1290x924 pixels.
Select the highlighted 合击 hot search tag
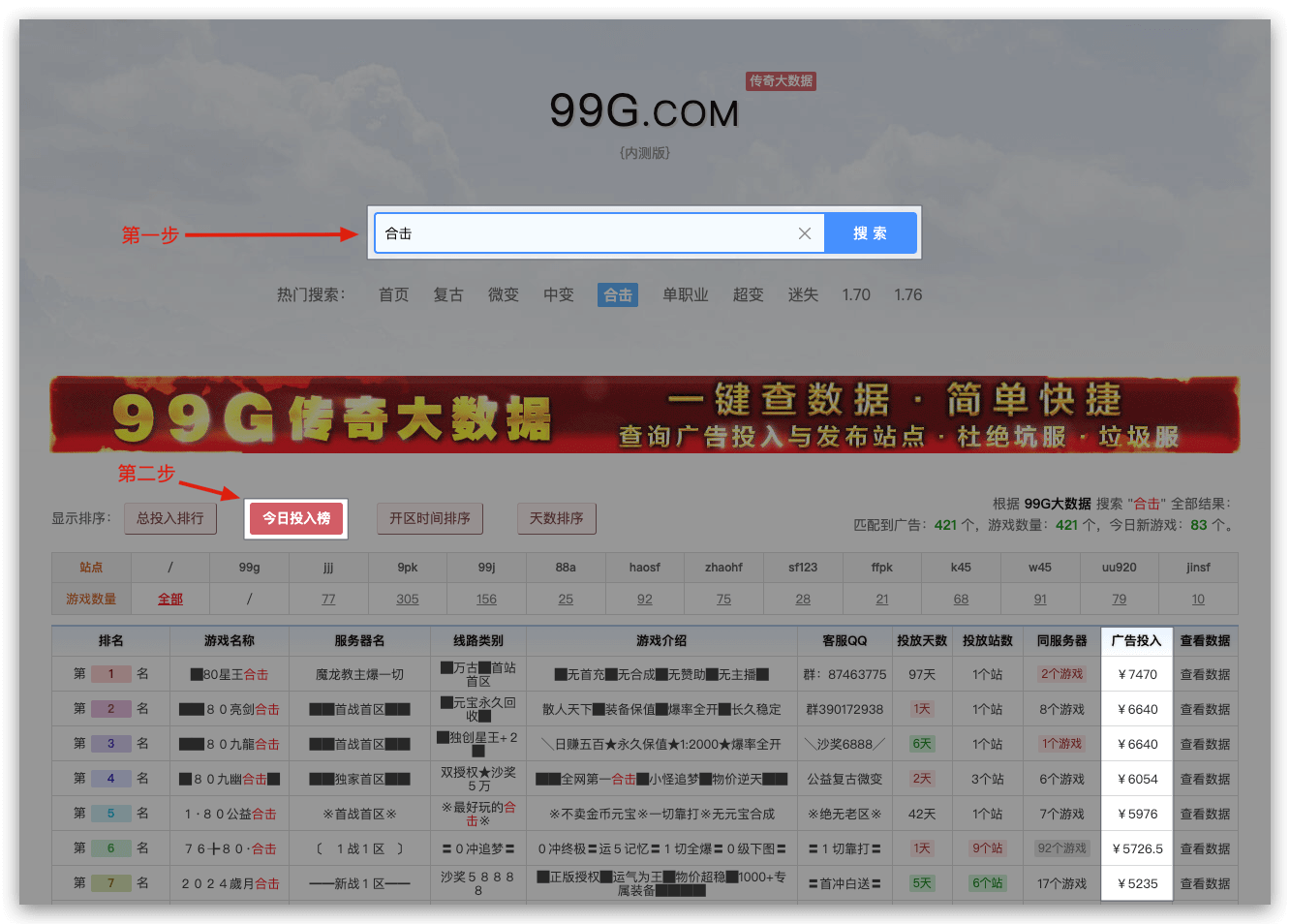(618, 294)
